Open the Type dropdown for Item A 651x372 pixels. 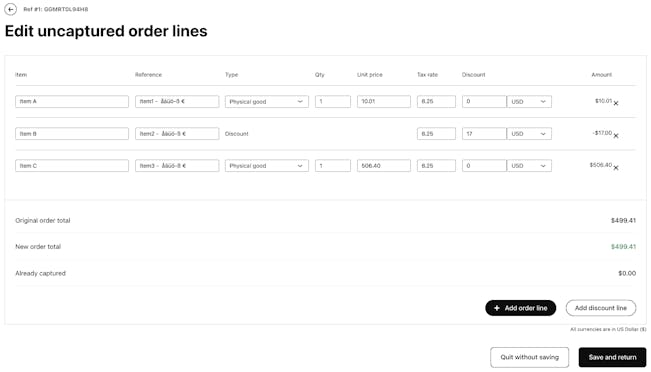click(267, 102)
